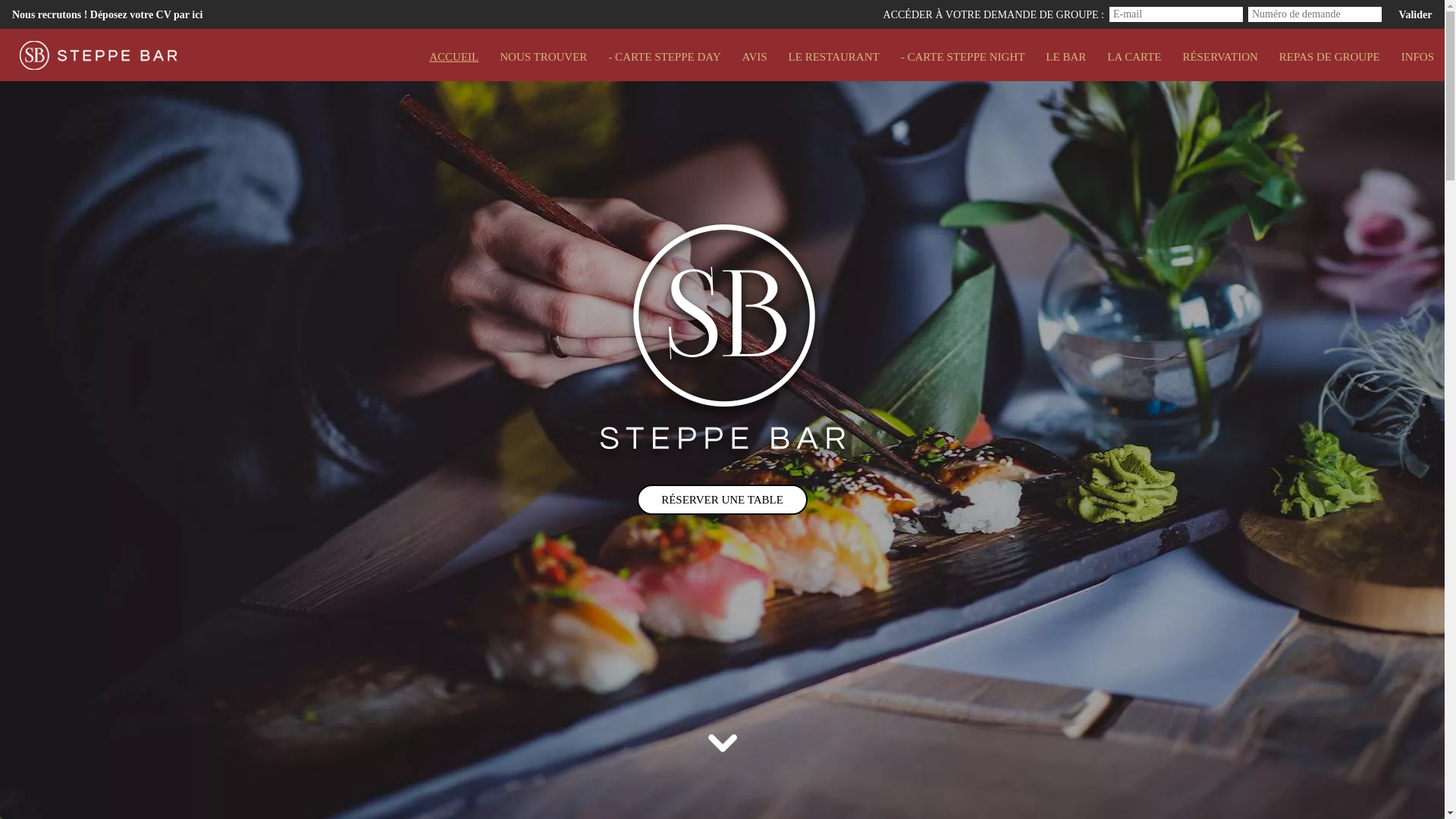The height and width of the screenshot is (819, 1456).
Task: Go to Nous Trouver page
Action: (x=543, y=57)
